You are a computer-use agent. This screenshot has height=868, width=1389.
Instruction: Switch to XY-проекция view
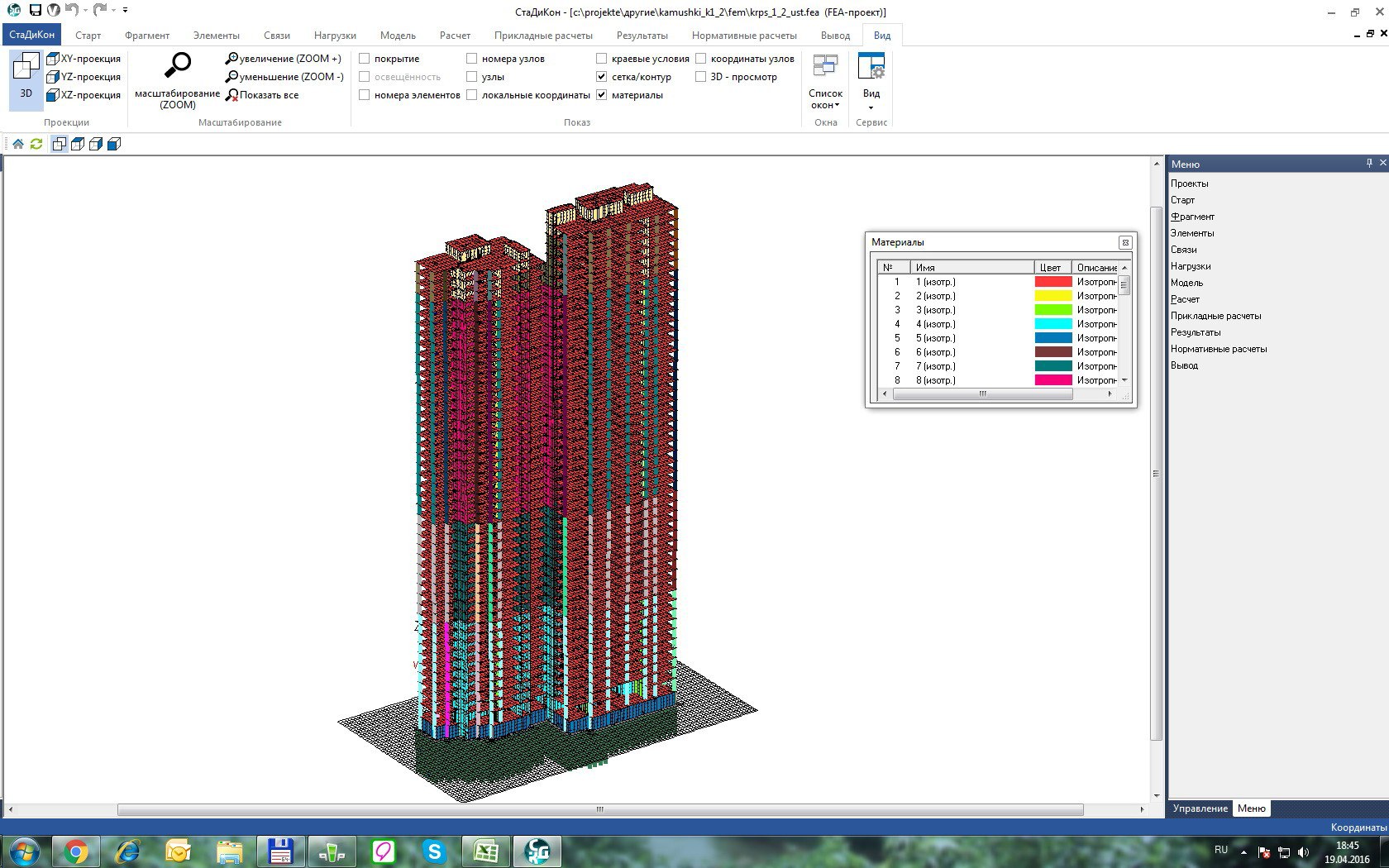pos(83,59)
